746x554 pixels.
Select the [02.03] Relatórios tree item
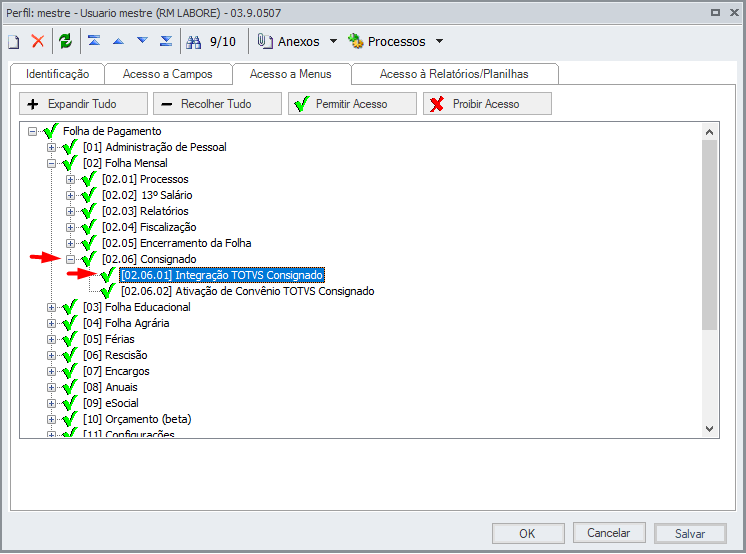(x=145, y=211)
